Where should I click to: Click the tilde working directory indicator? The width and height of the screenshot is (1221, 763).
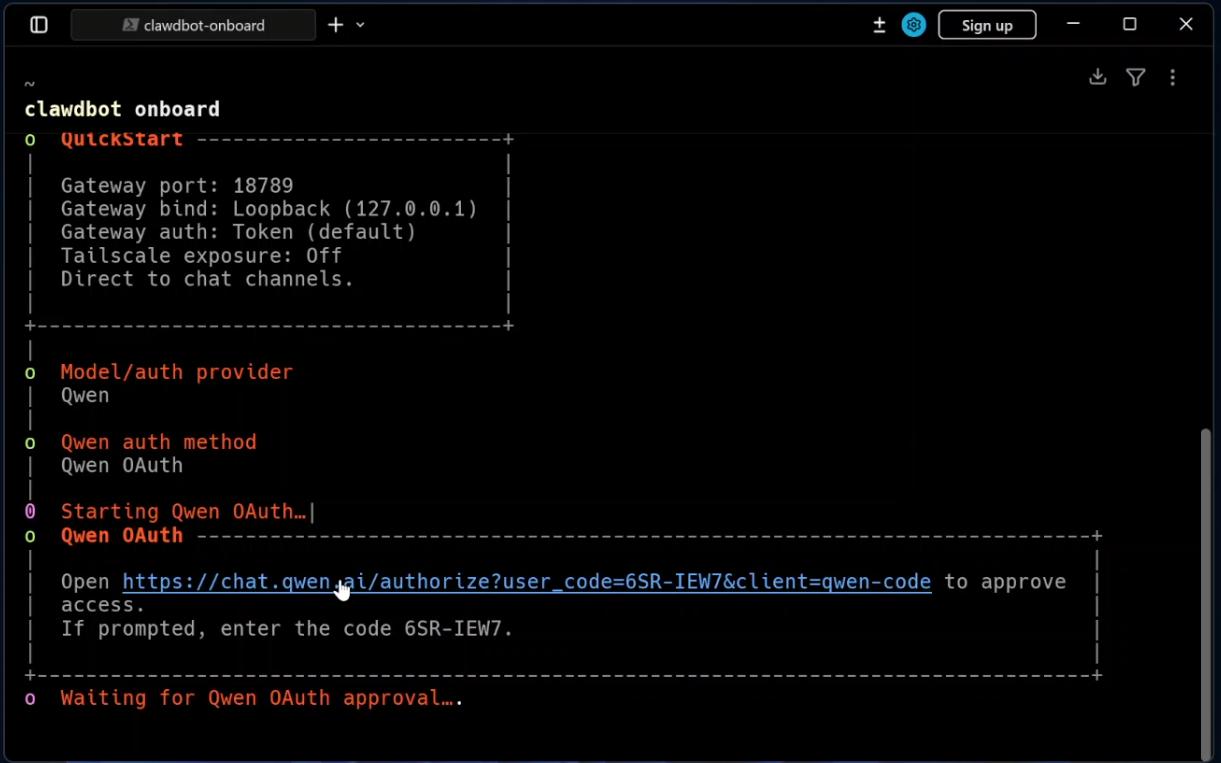coord(30,84)
